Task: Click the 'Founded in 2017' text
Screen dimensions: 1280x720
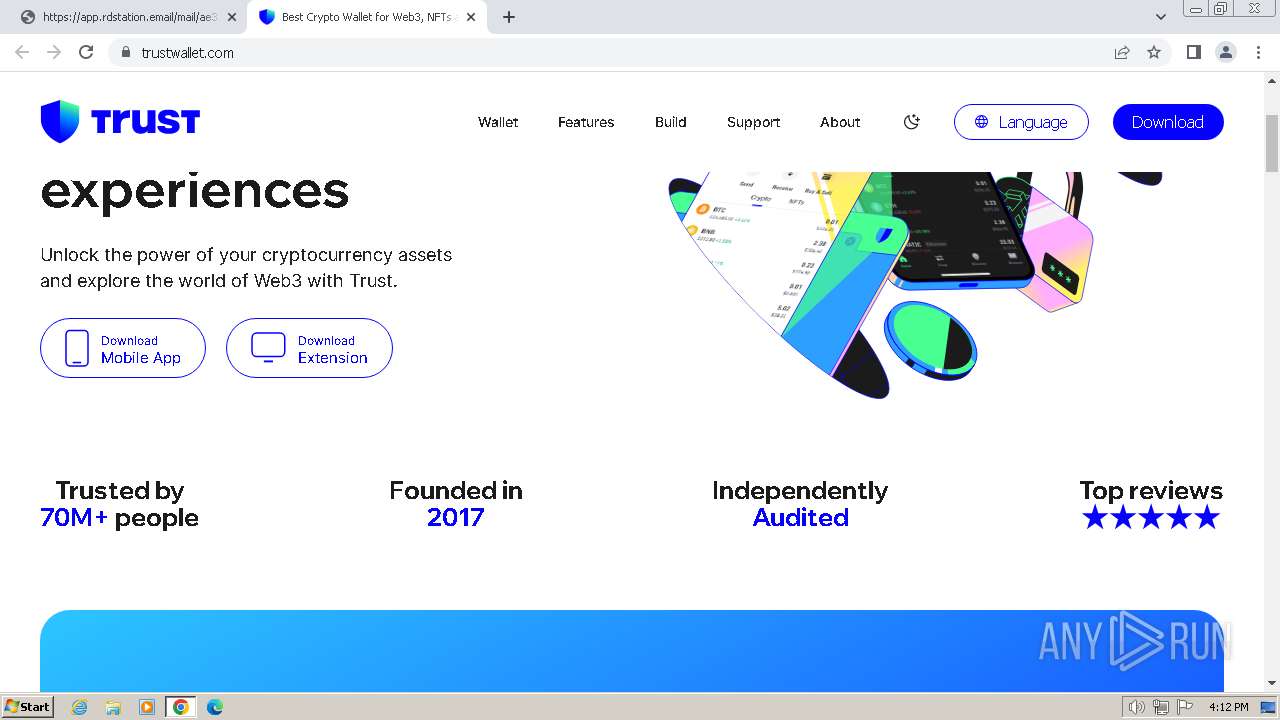Action: pyautogui.click(x=456, y=504)
